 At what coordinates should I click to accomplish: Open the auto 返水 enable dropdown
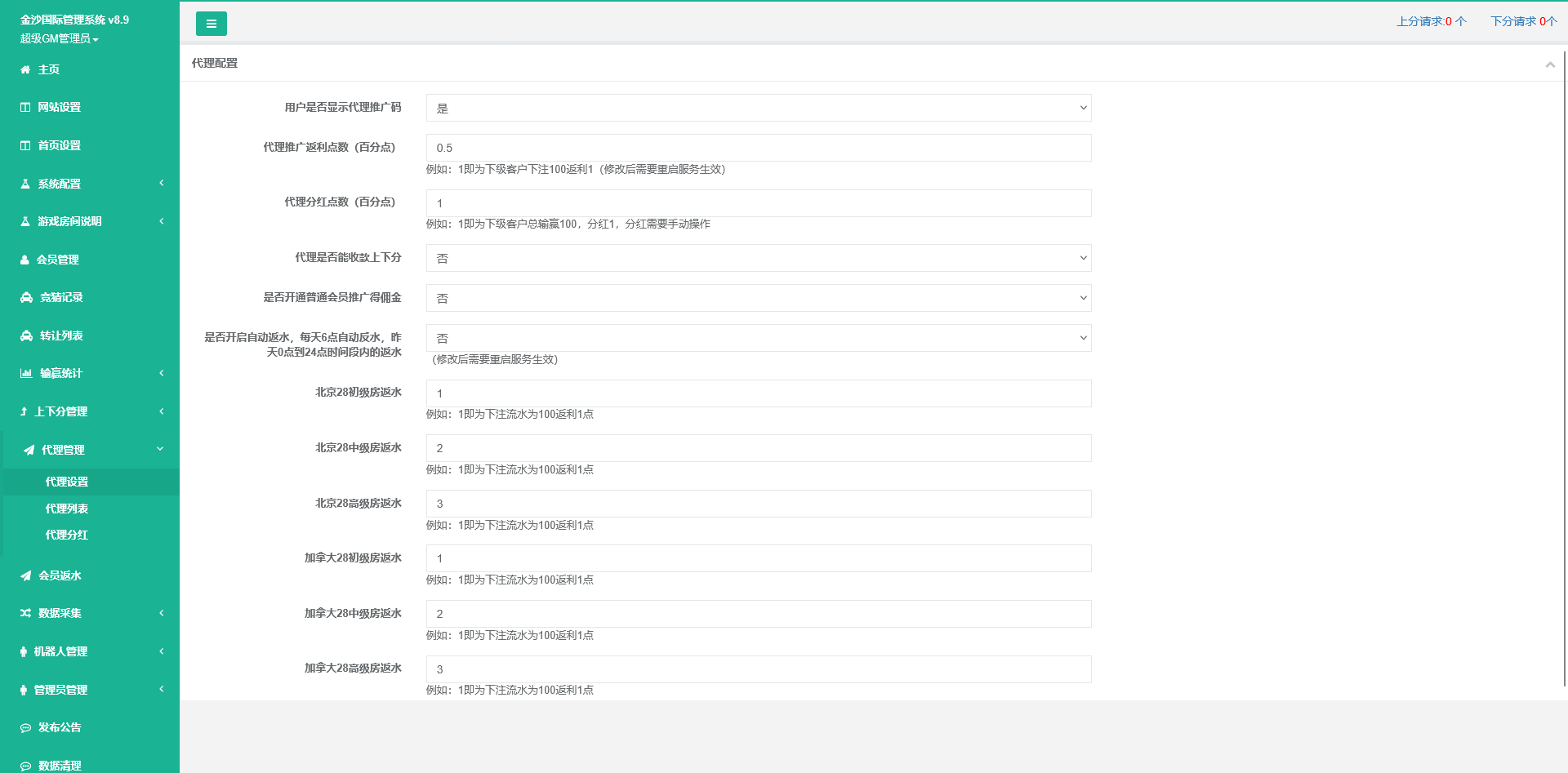pyautogui.click(x=758, y=338)
